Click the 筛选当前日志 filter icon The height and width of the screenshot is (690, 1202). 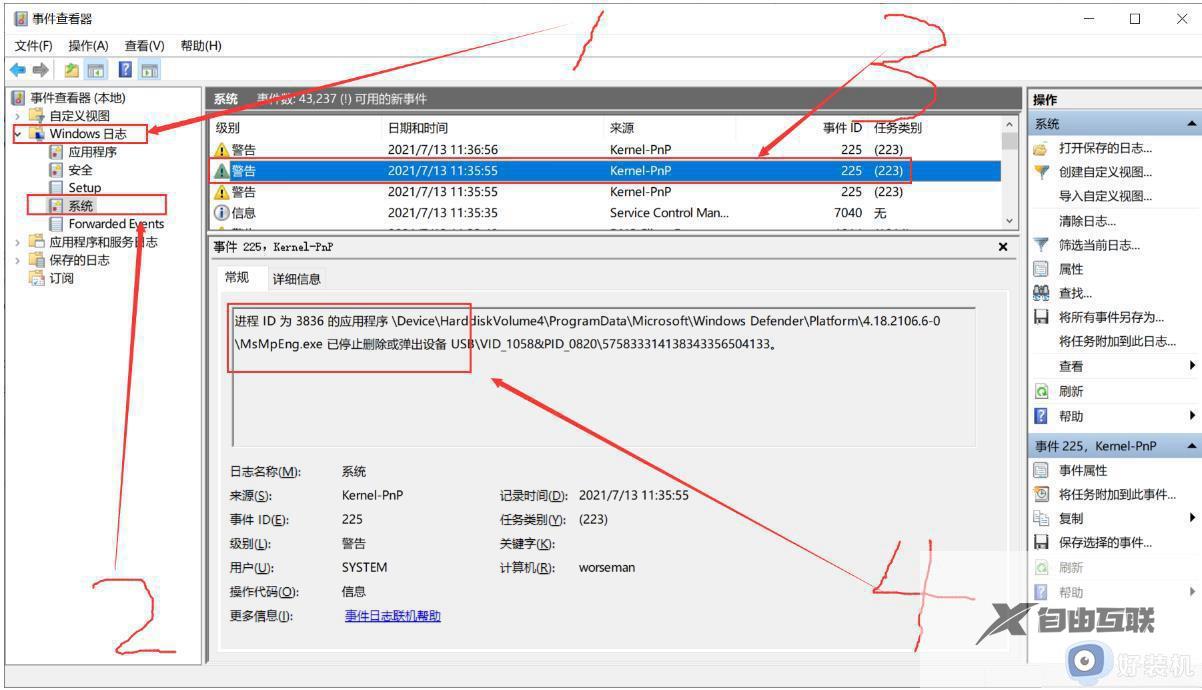(x=1041, y=243)
